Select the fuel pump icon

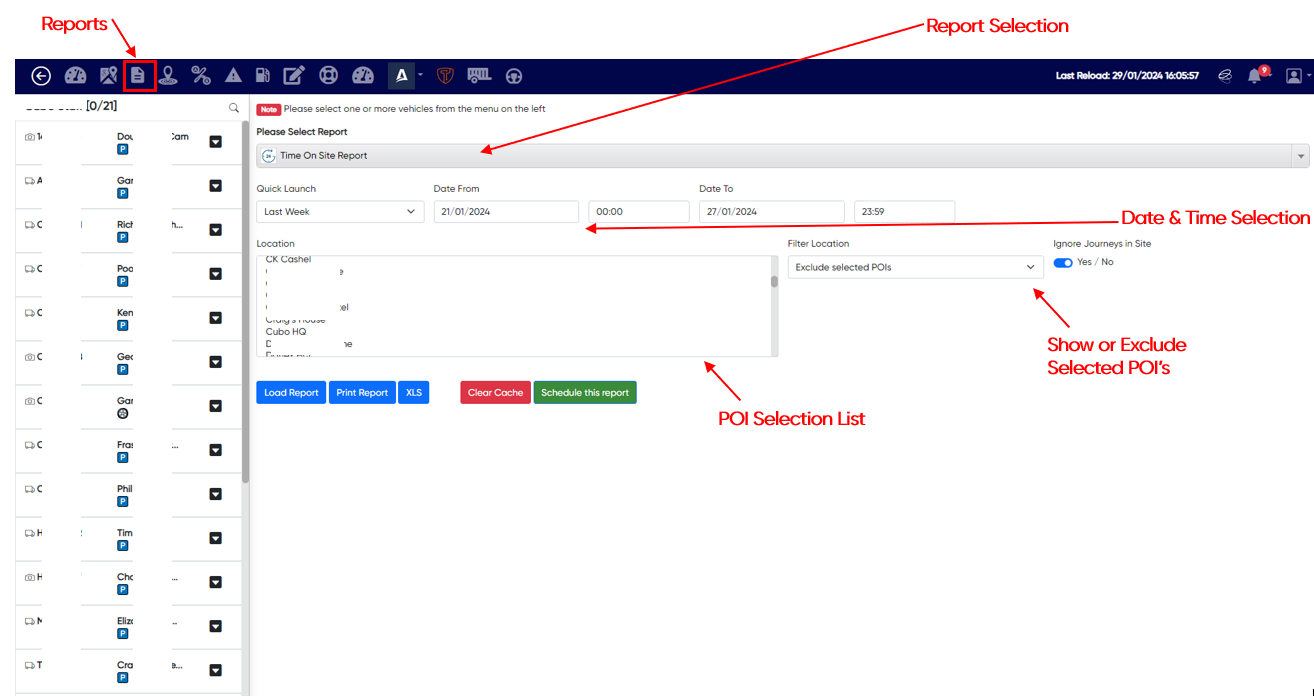262,75
